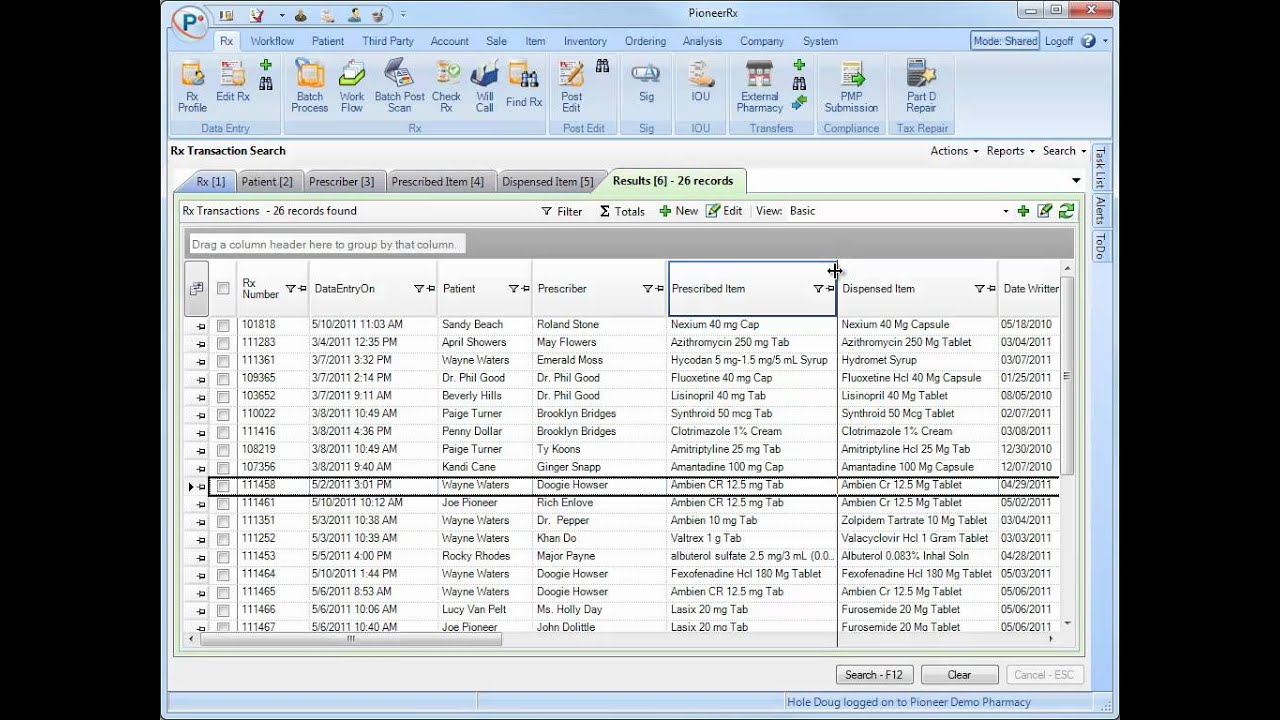Click the vertical scrollbar thumb of the grid
Viewport: 1280px width, 720px height.
(x=1067, y=376)
